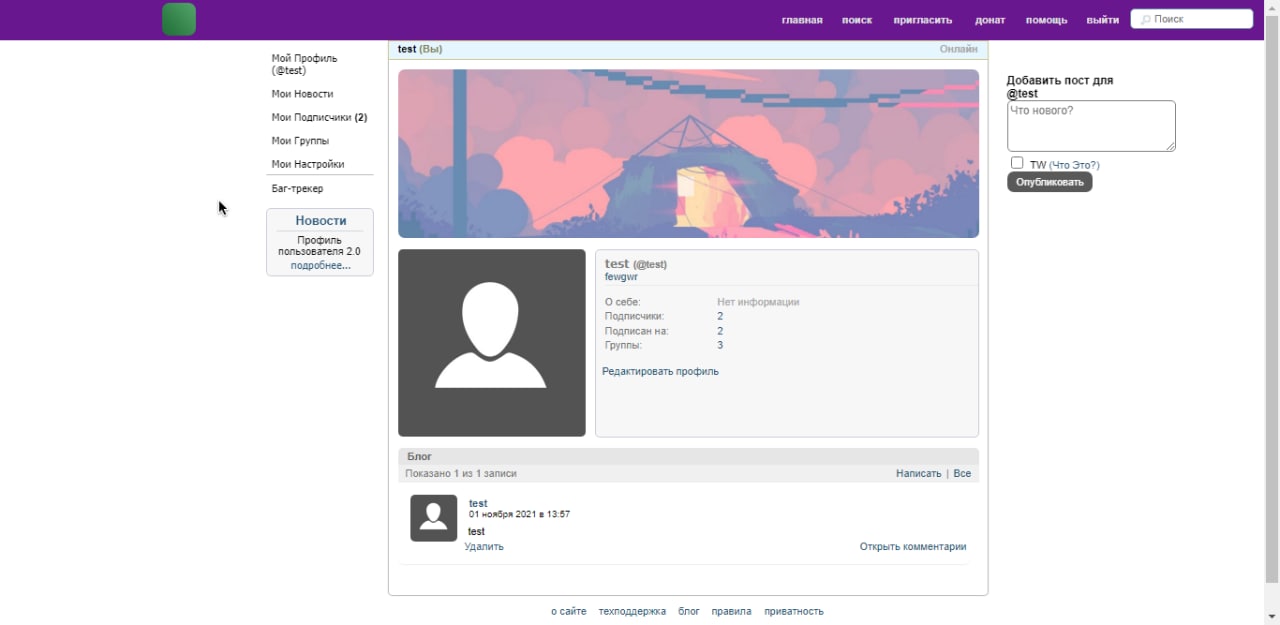1280x625 pixels.
Task: Open поиск in the top navigation
Action: tap(857, 20)
